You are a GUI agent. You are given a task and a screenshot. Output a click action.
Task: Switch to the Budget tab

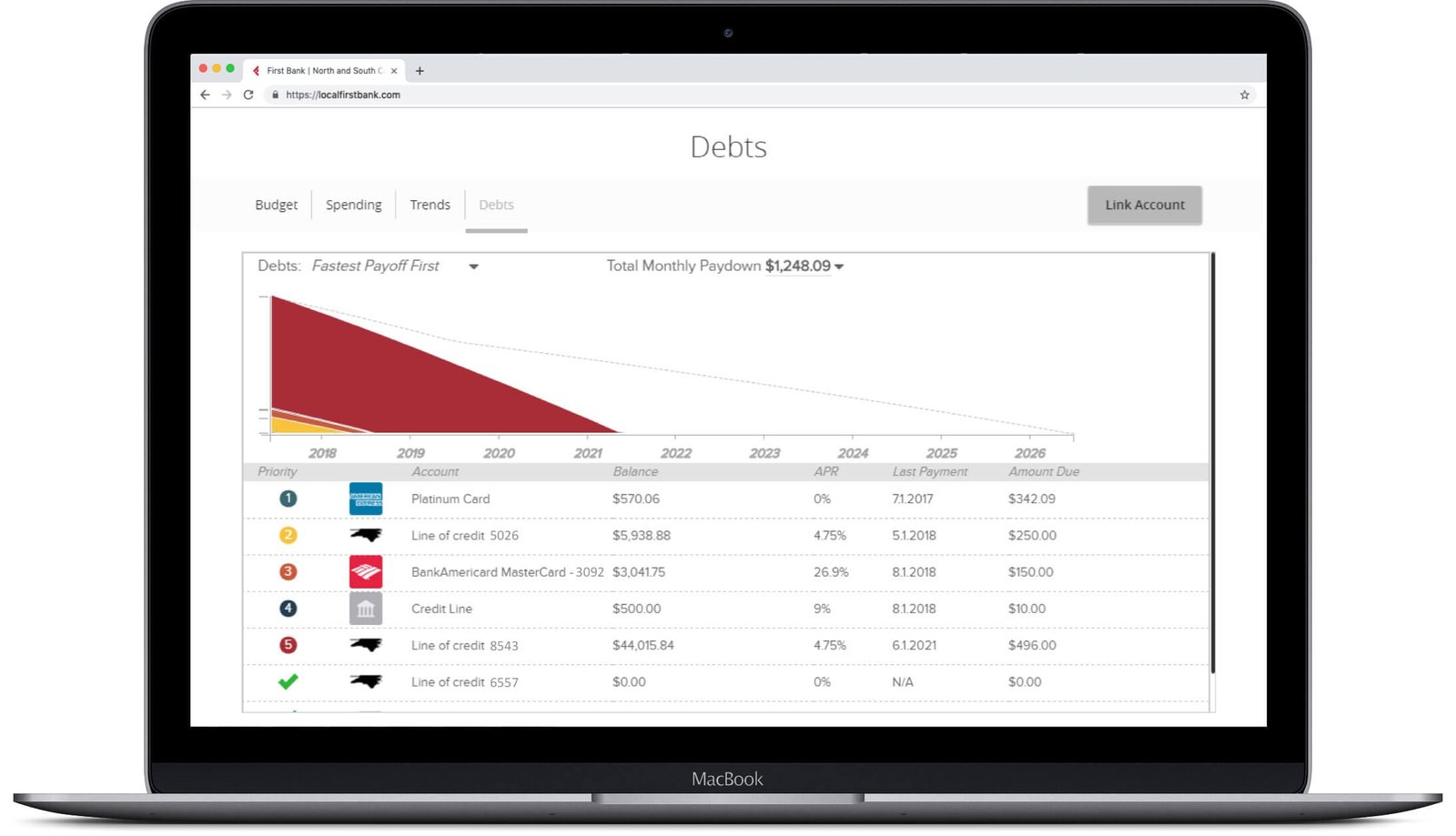(276, 205)
